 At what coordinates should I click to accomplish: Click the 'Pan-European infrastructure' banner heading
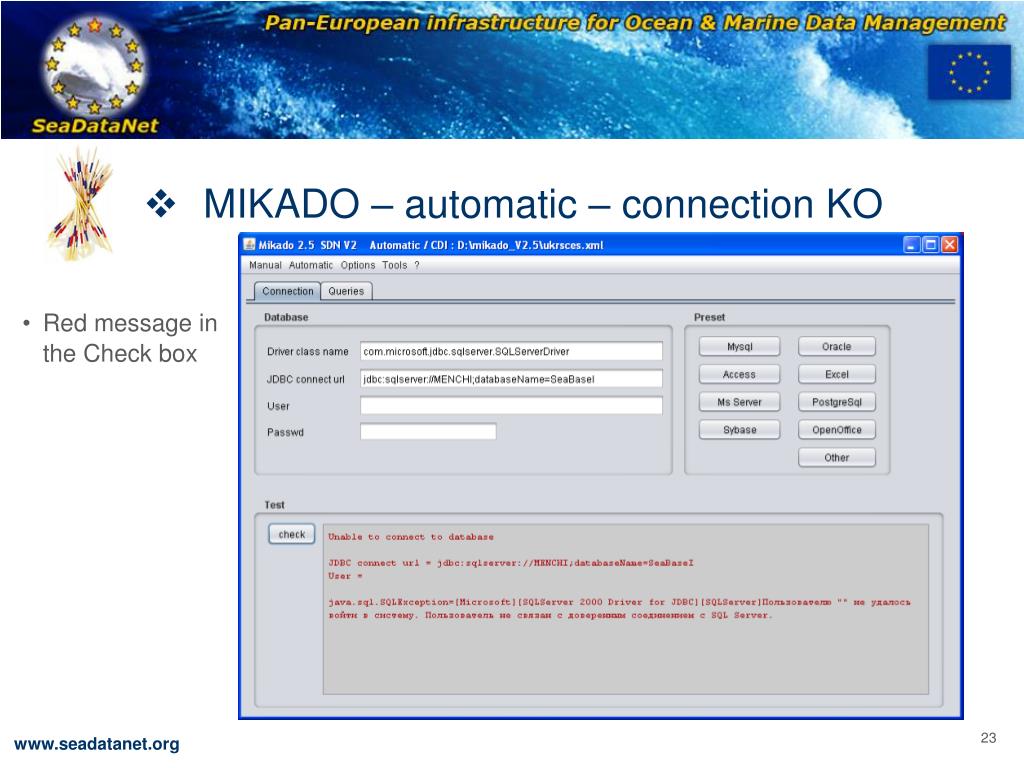click(x=635, y=24)
